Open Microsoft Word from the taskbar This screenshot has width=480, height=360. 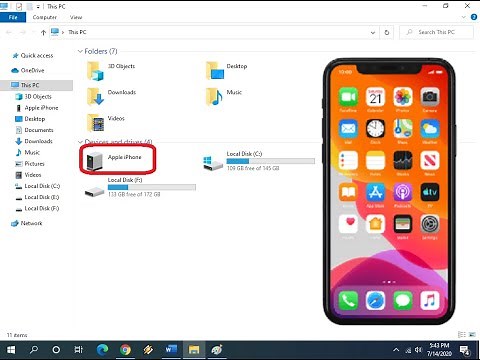(171, 350)
